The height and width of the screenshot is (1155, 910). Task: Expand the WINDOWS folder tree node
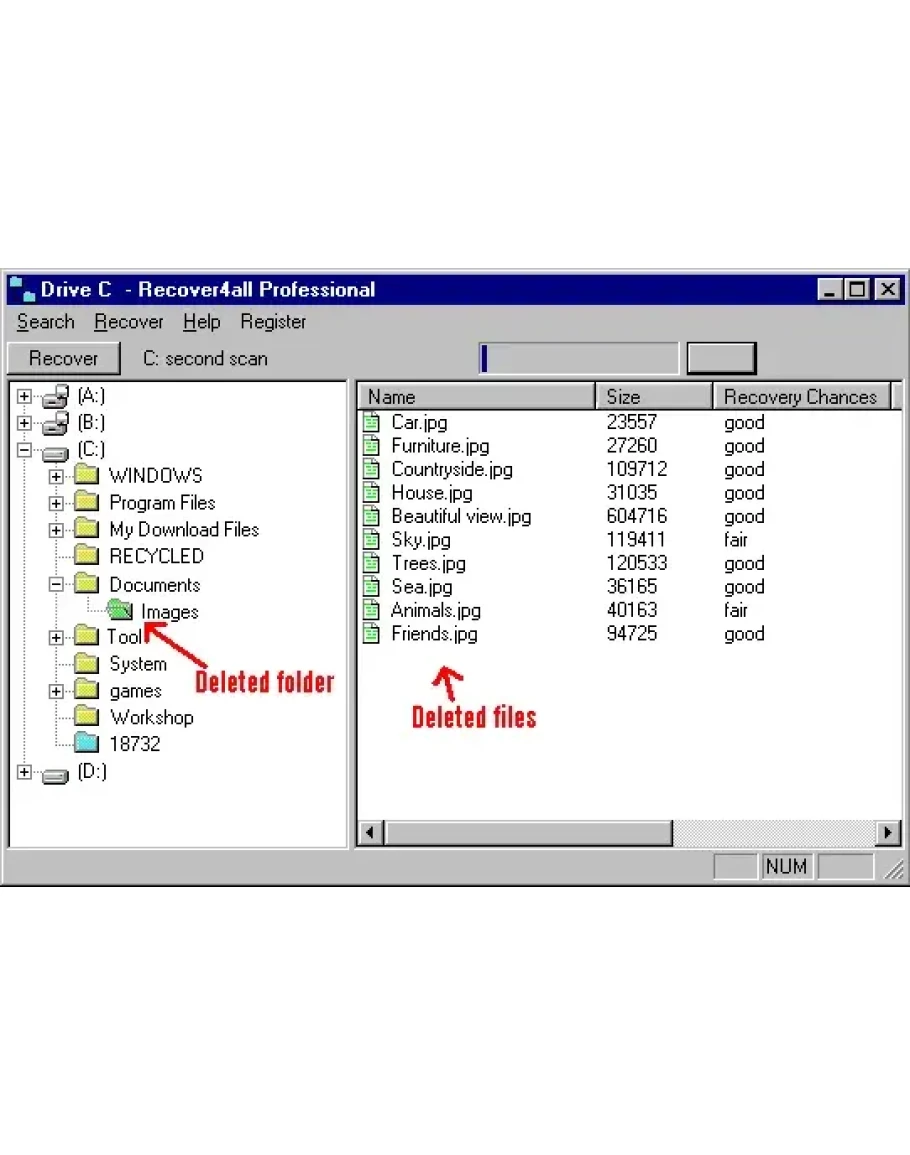tap(56, 476)
